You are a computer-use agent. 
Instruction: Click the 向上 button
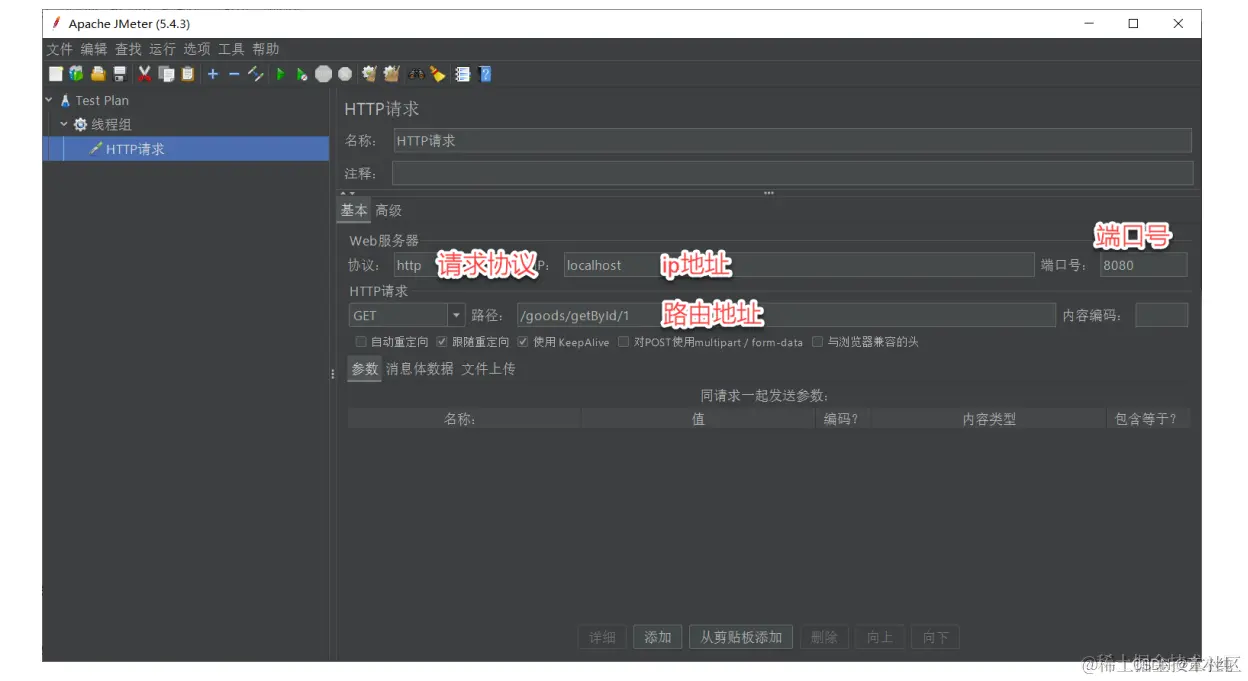[880, 637]
